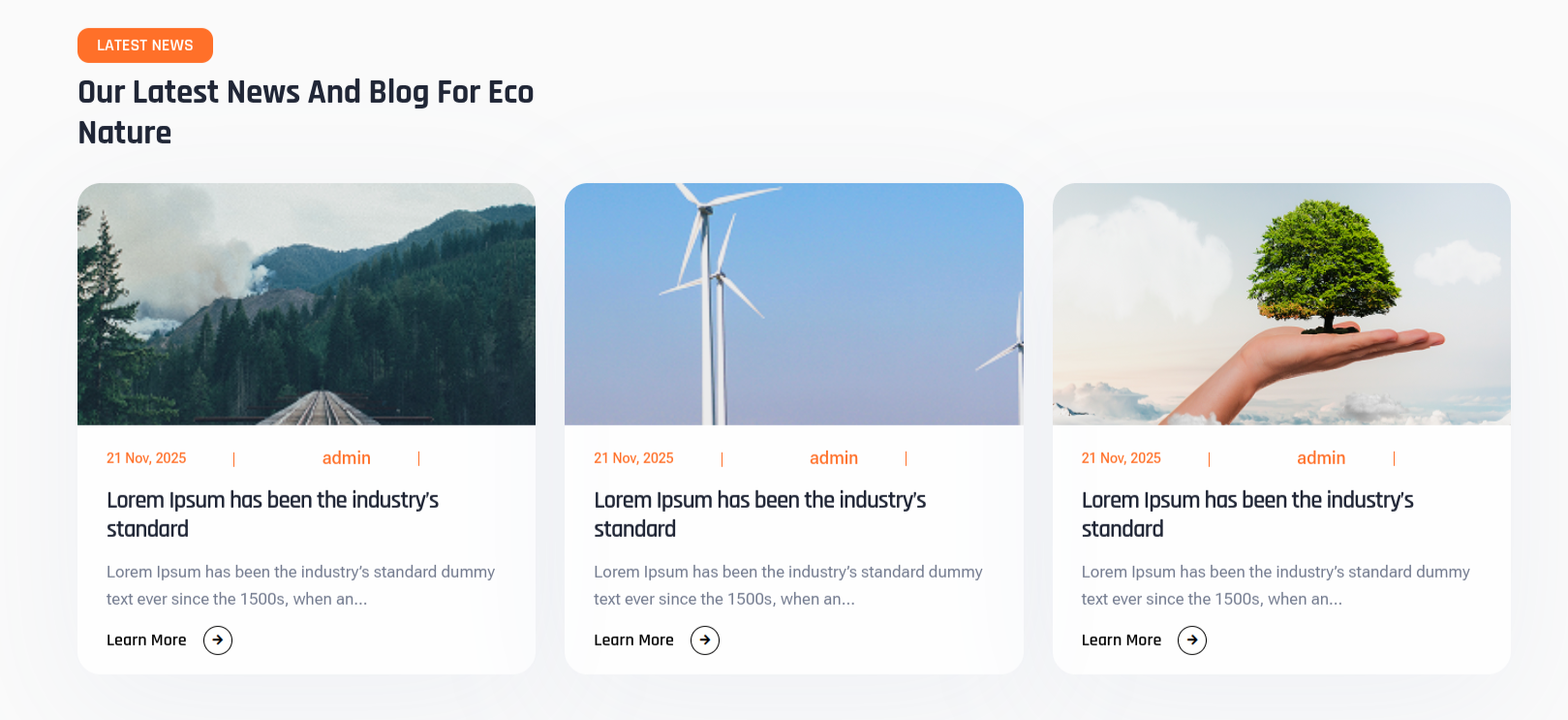This screenshot has height=720, width=1568.
Task: Click Learn More in the tree card
Action: click(x=1122, y=641)
